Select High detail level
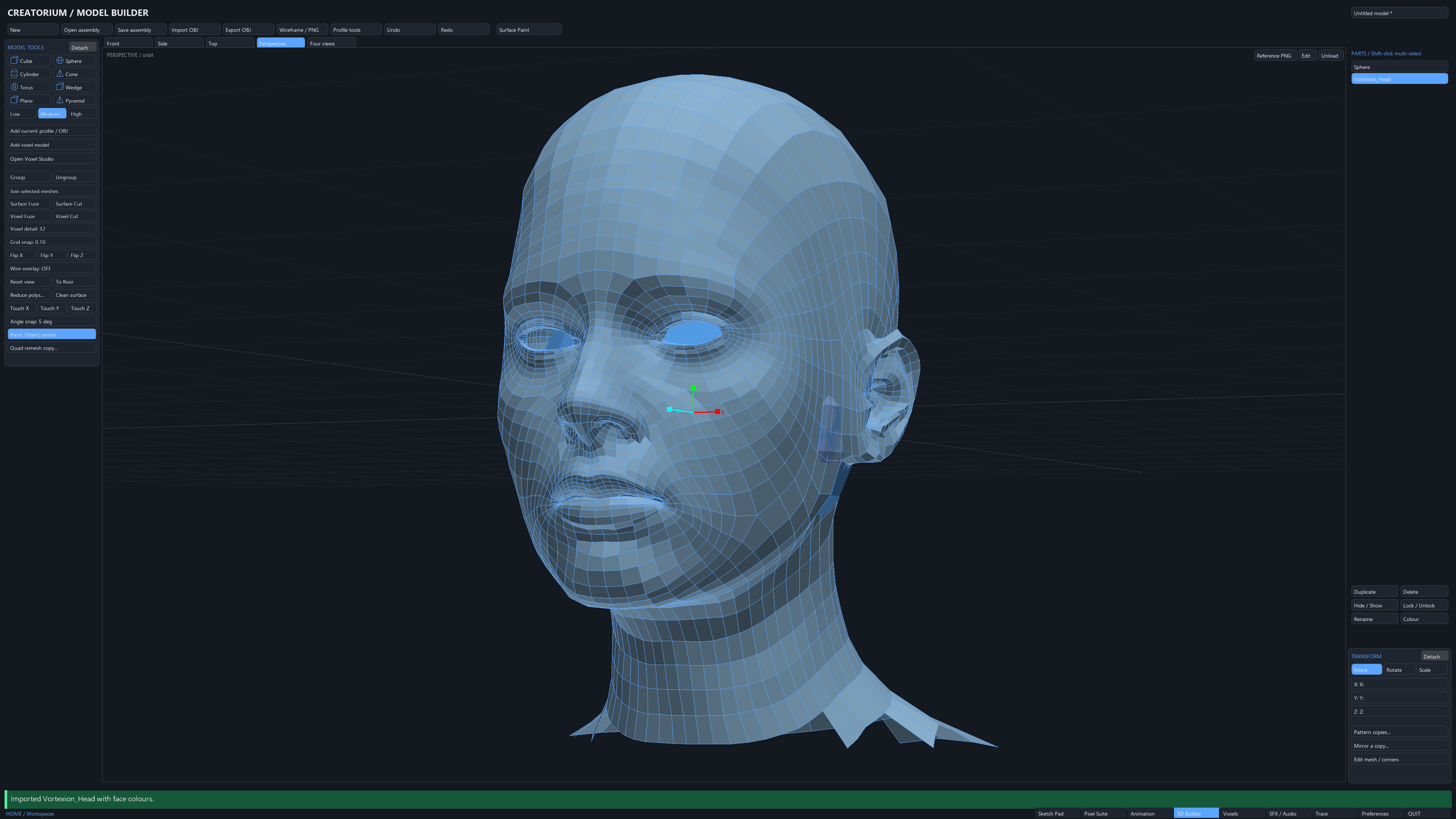The height and width of the screenshot is (819, 1456). click(82, 114)
